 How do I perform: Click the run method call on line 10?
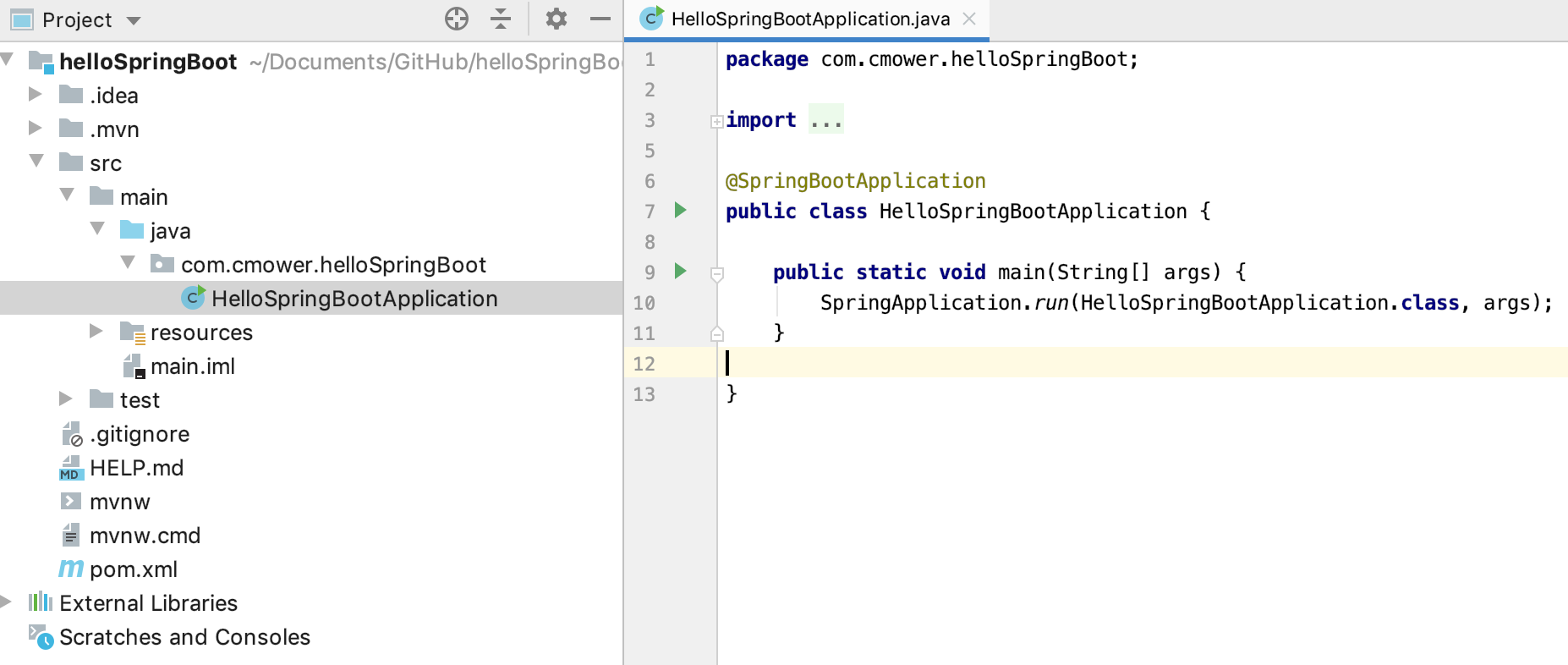click(1050, 303)
